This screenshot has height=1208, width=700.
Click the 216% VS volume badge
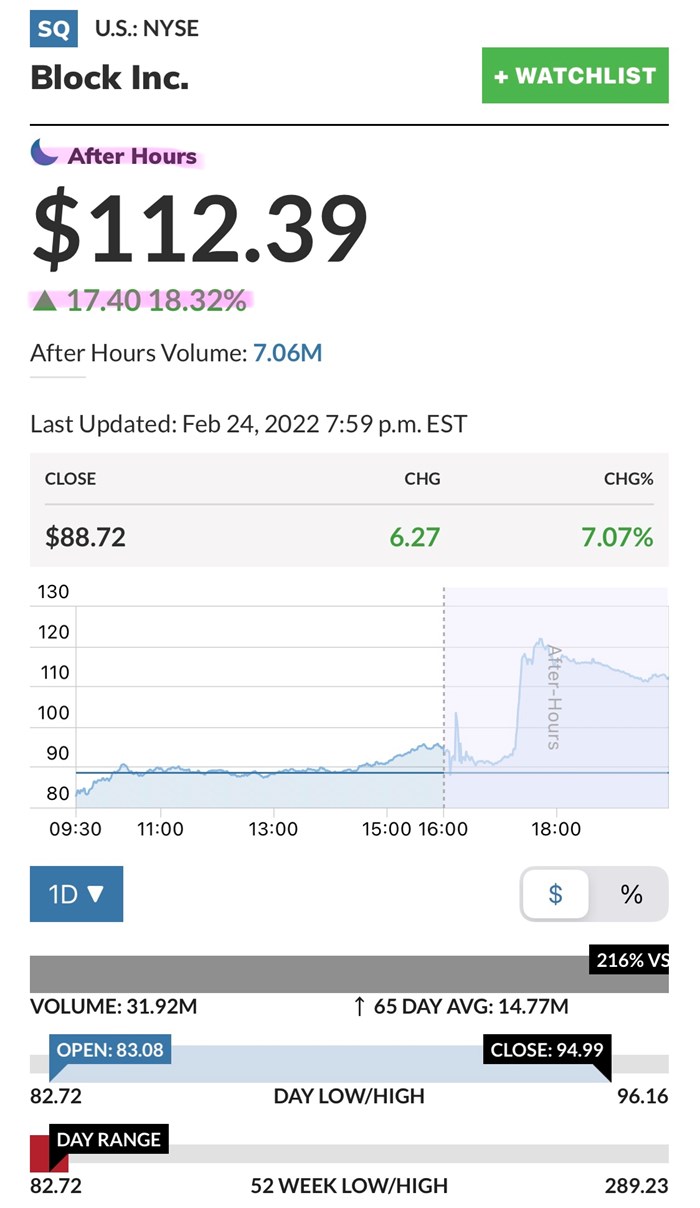(630, 961)
